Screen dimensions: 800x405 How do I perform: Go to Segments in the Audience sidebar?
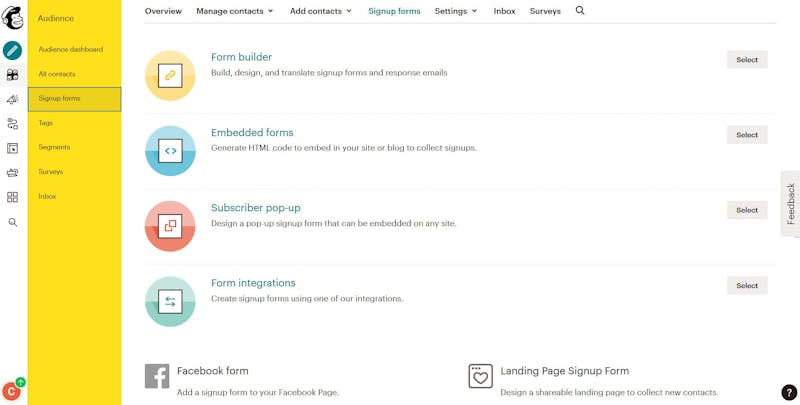(54, 147)
